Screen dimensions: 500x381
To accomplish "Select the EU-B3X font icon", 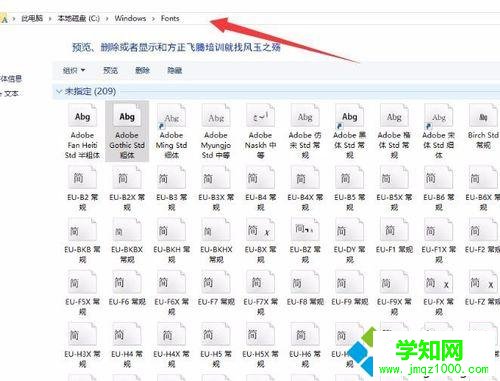I will tap(216, 178).
